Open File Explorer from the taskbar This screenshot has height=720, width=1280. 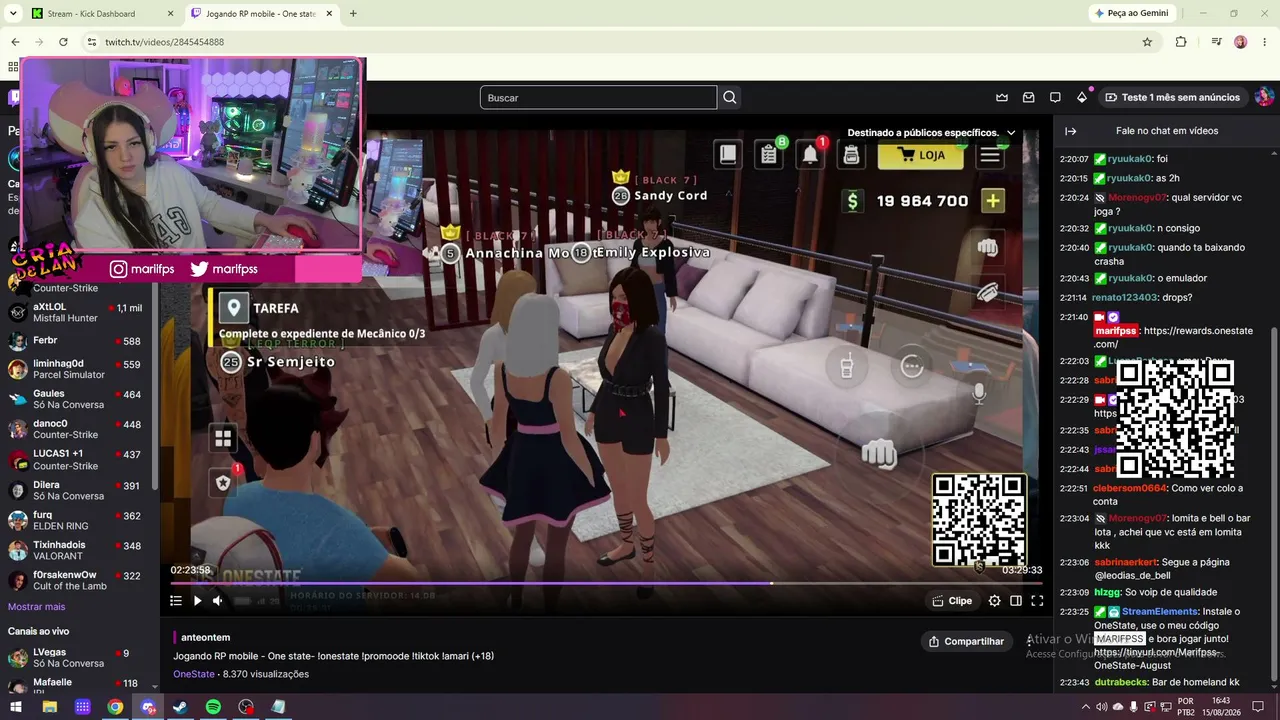(x=49, y=707)
